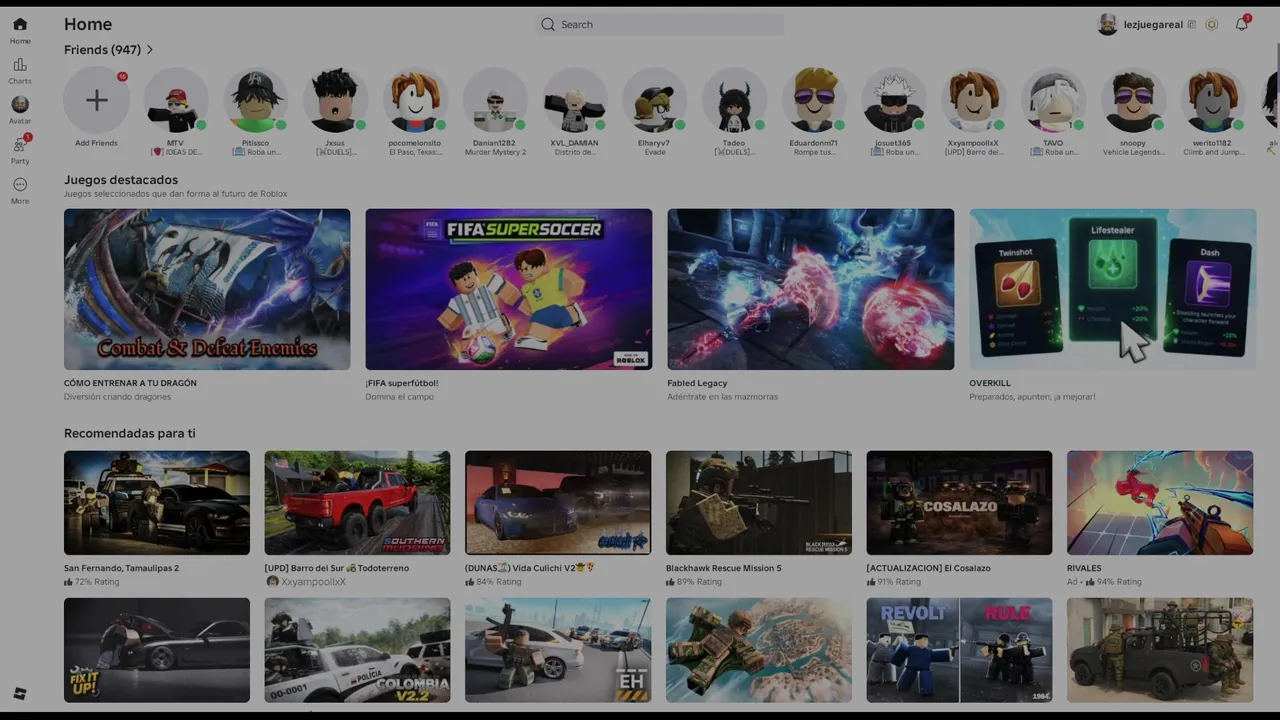The width and height of the screenshot is (1280, 720).
Task: Expand the Friends (947) chevron
Action: 150,50
